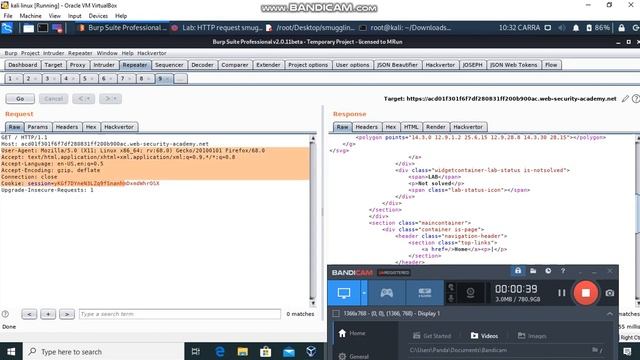Viewport: 640px width, 360px height.
Task: Open the Repeater help question icon
Action: tap(636, 98)
